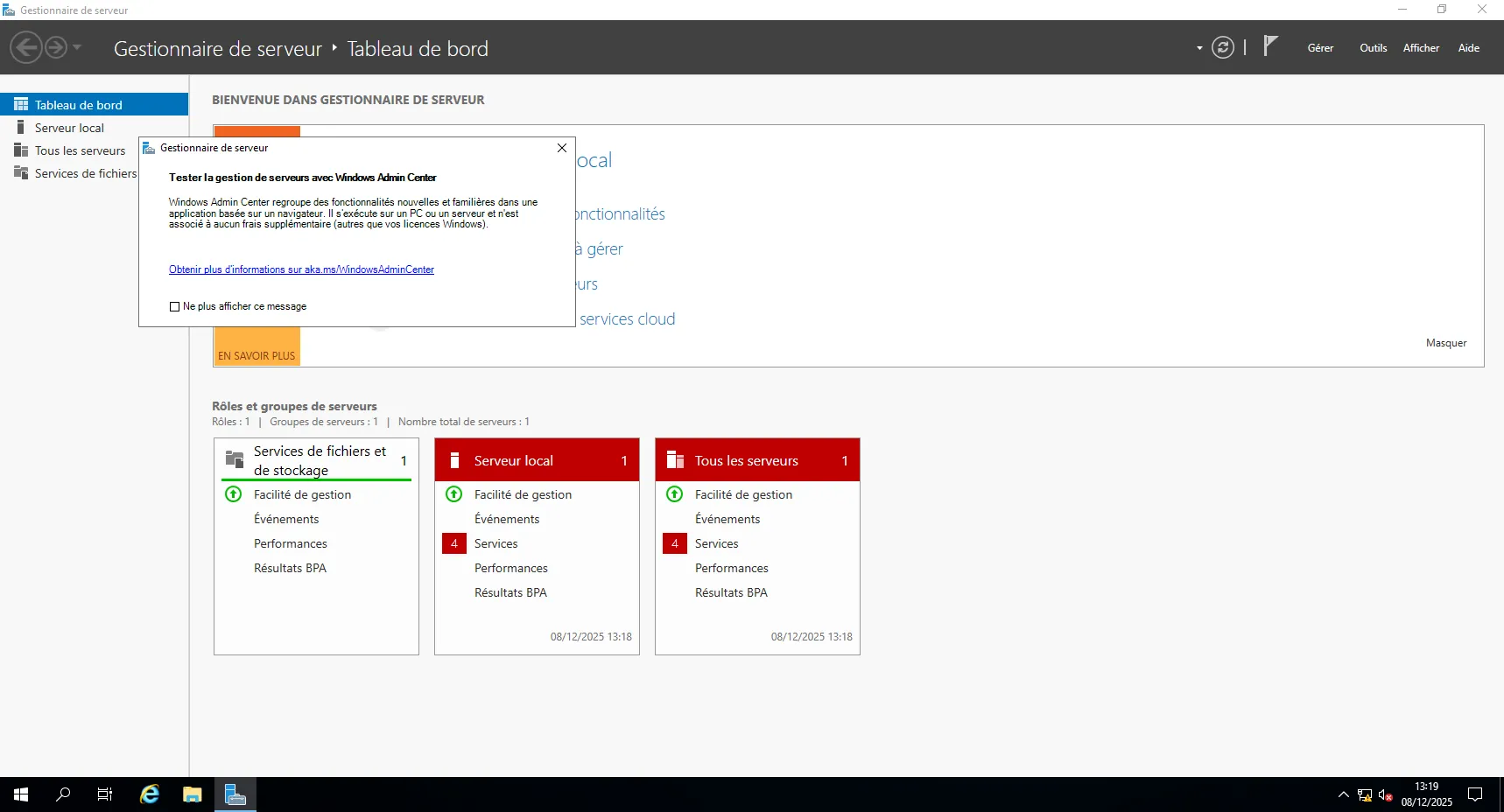Click green status icon in Tous les serveurs tile

point(675,493)
